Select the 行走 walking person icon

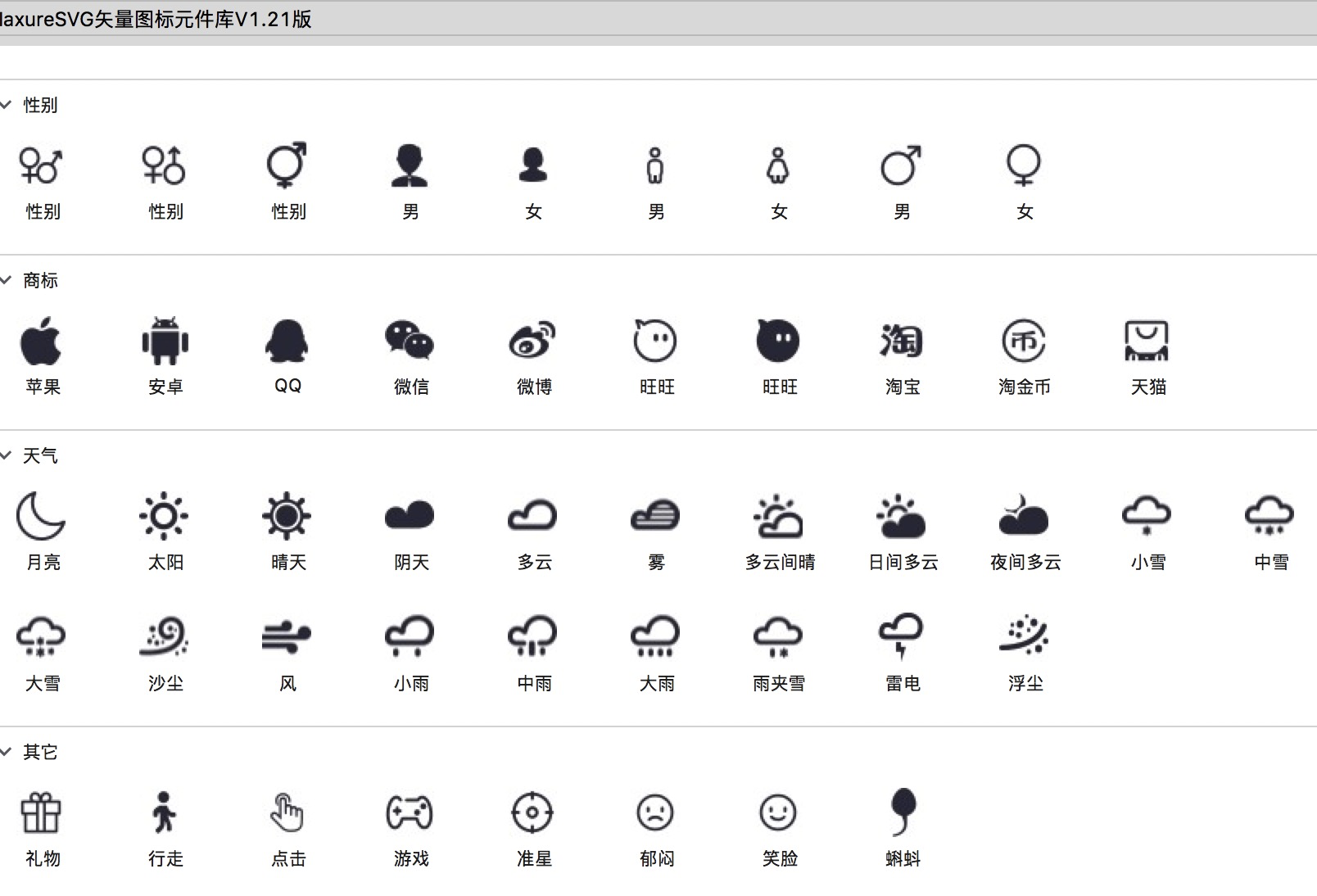point(164,812)
